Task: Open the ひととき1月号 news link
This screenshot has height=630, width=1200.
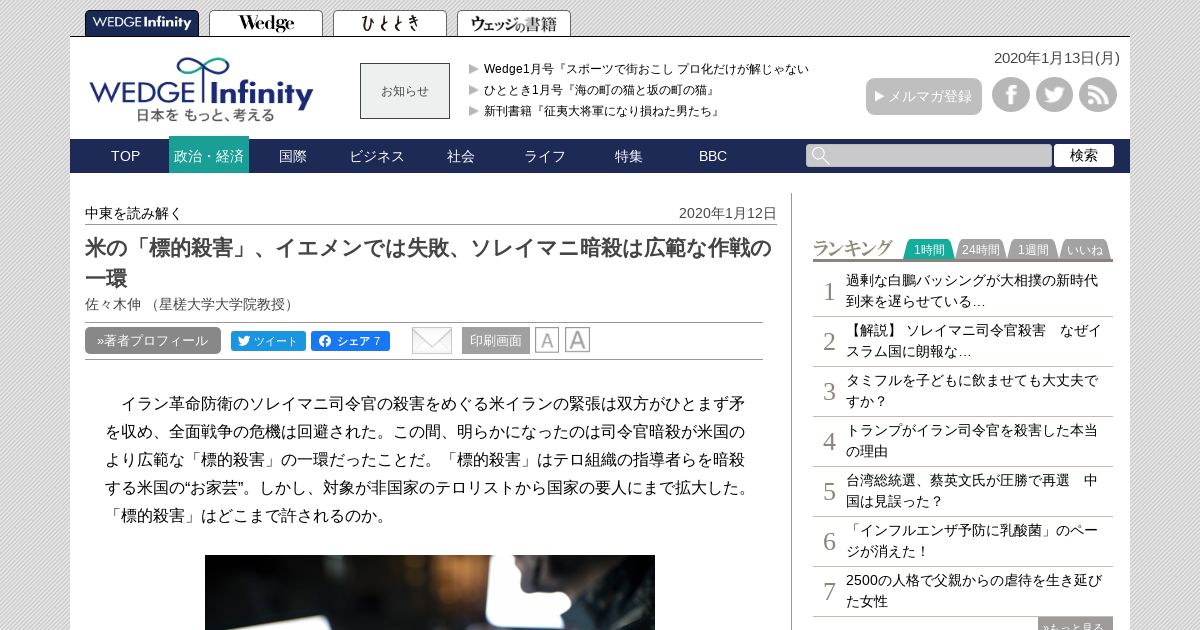Action: click(x=600, y=90)
